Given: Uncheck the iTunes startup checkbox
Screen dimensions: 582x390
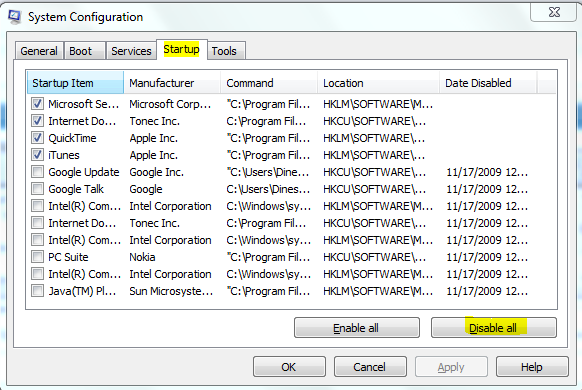Looking at the screenshot, I should [x=37, y=155].
